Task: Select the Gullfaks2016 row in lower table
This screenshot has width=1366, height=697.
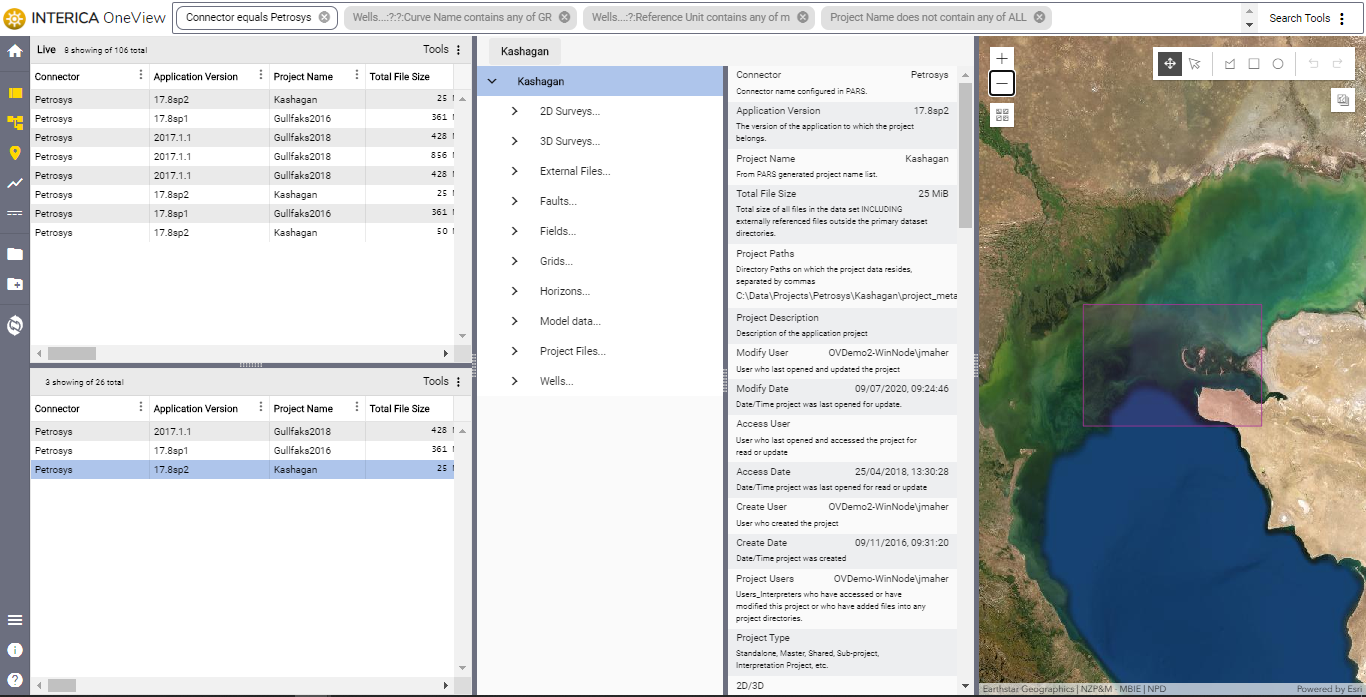Action: [x=242, y=451]
